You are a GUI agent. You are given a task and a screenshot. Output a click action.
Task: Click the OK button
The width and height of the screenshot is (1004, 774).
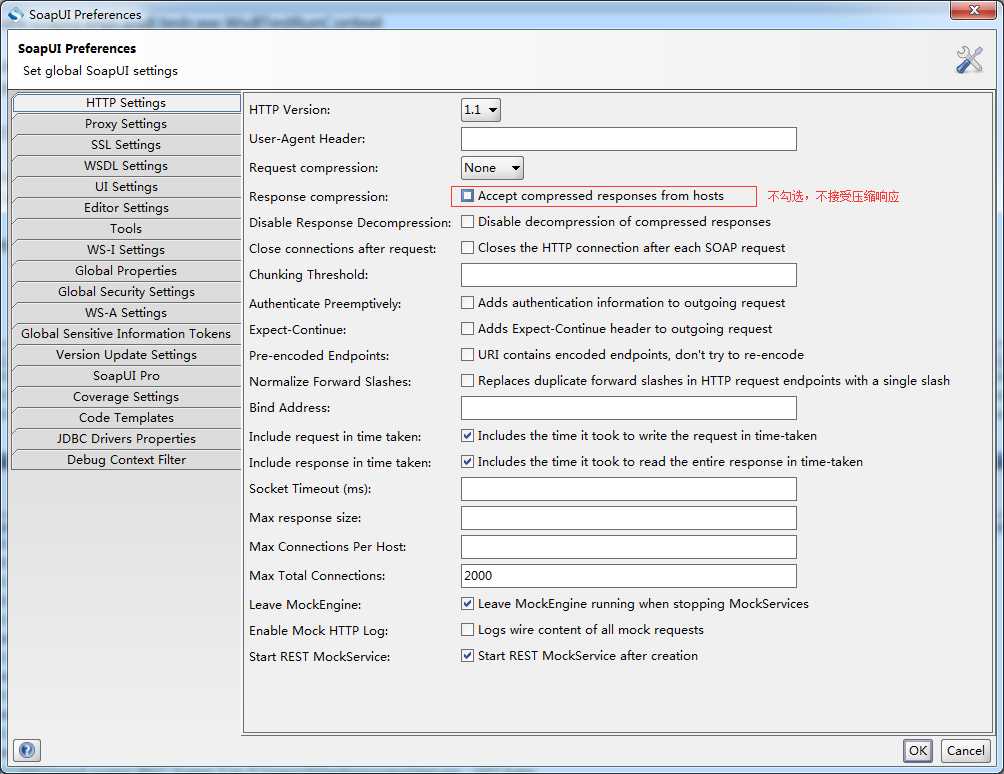(x=918, y=750)
